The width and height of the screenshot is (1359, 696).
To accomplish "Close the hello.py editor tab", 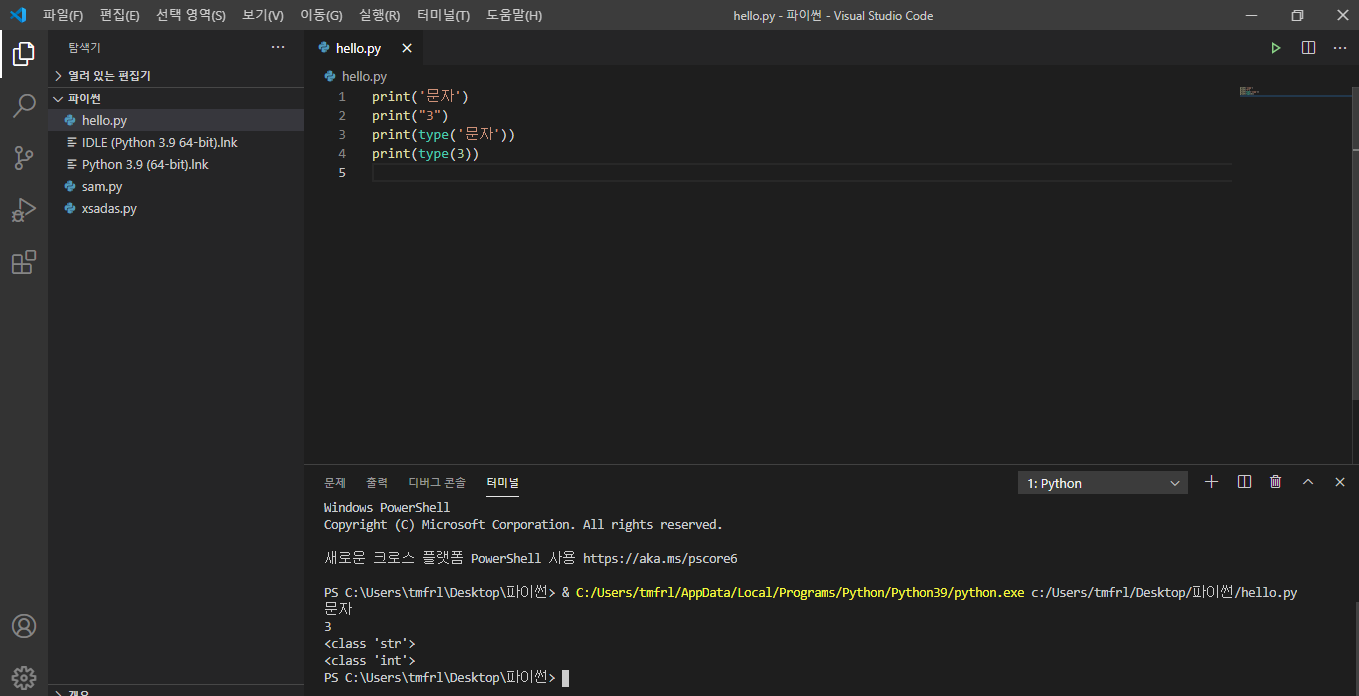I will pos(406,48).
